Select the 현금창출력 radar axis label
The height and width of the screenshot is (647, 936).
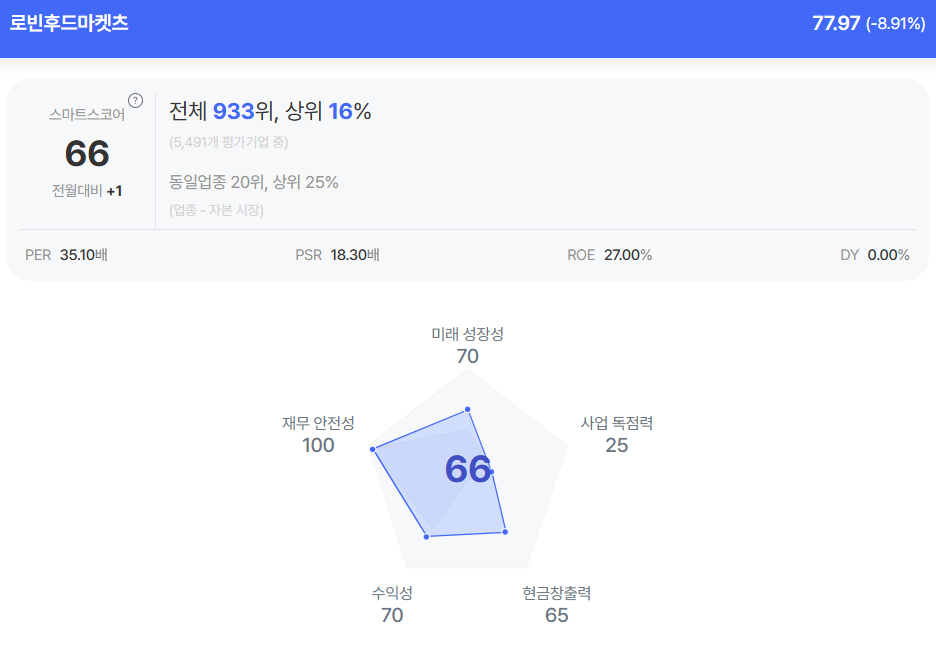pos(557,593)
